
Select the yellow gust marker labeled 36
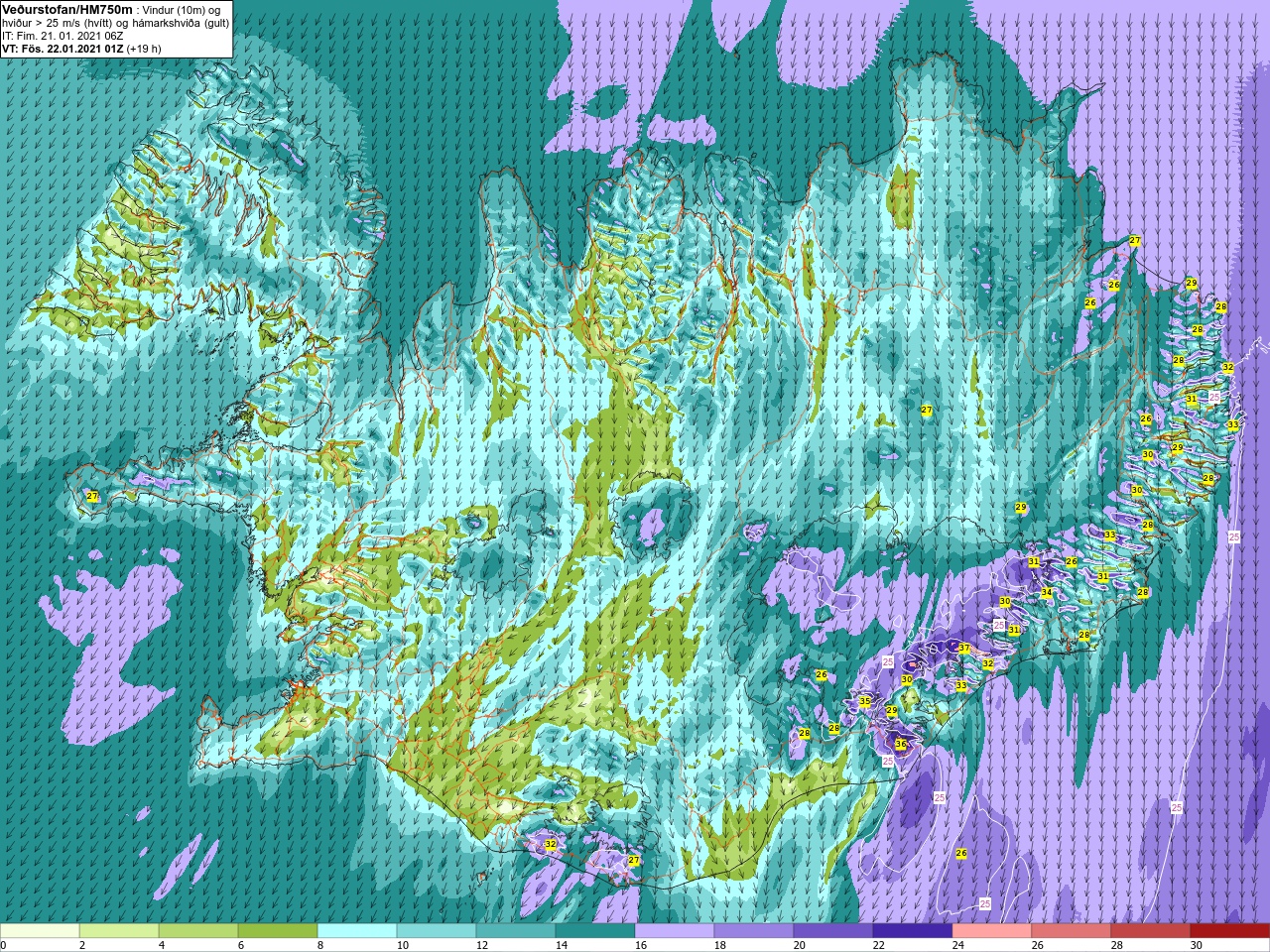[901, 744]
